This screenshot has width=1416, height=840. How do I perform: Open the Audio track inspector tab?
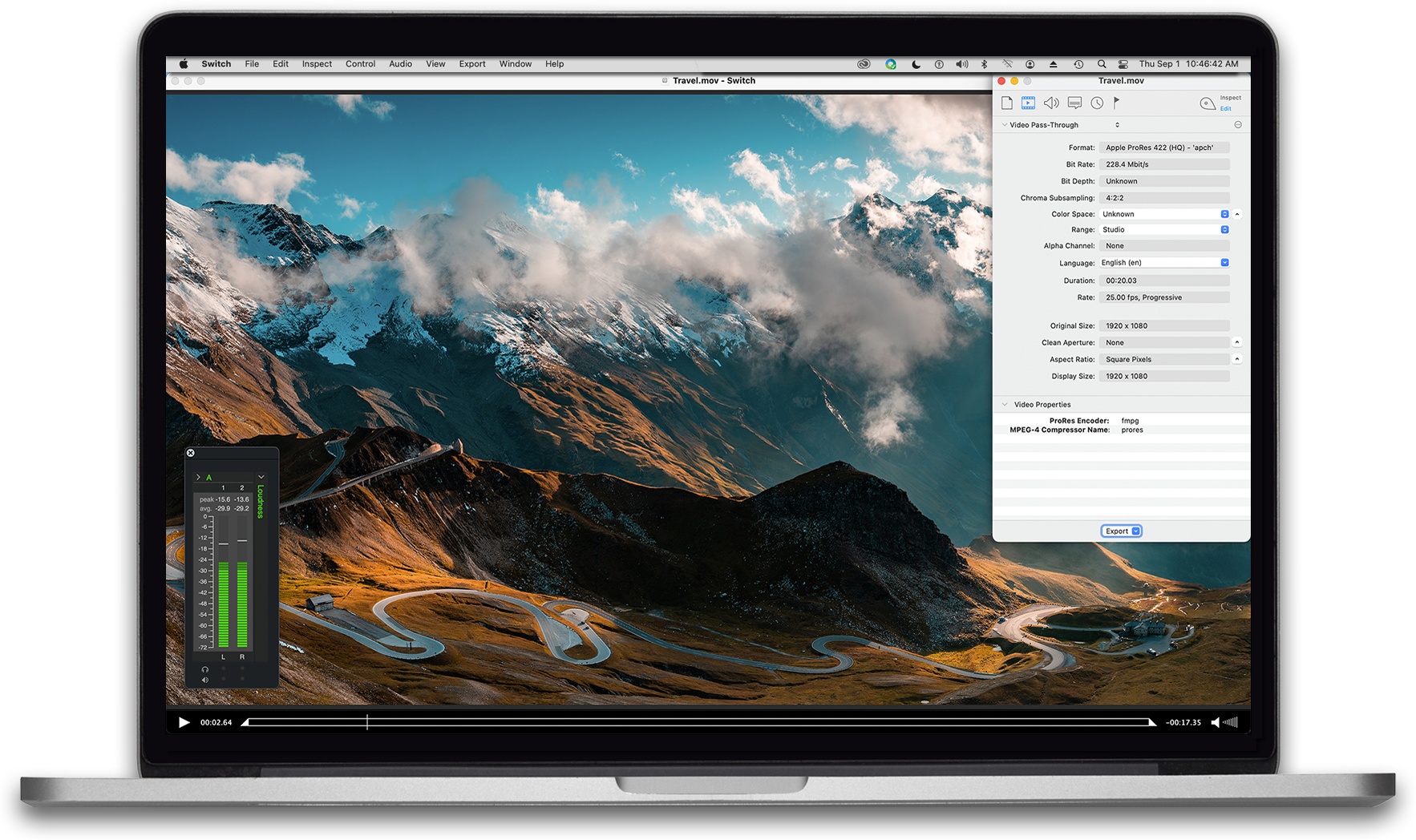tap(1051, 103)
